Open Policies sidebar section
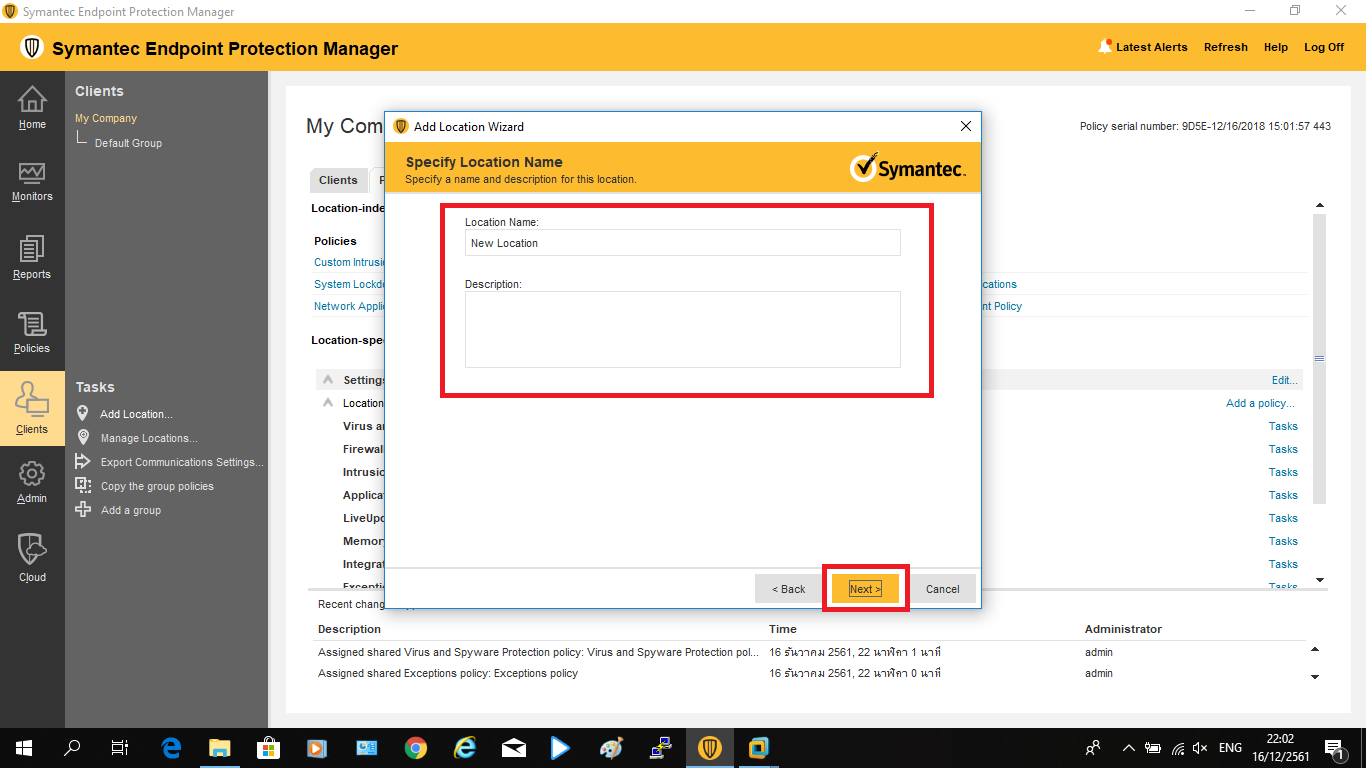1366x768 pixels. 32,332
